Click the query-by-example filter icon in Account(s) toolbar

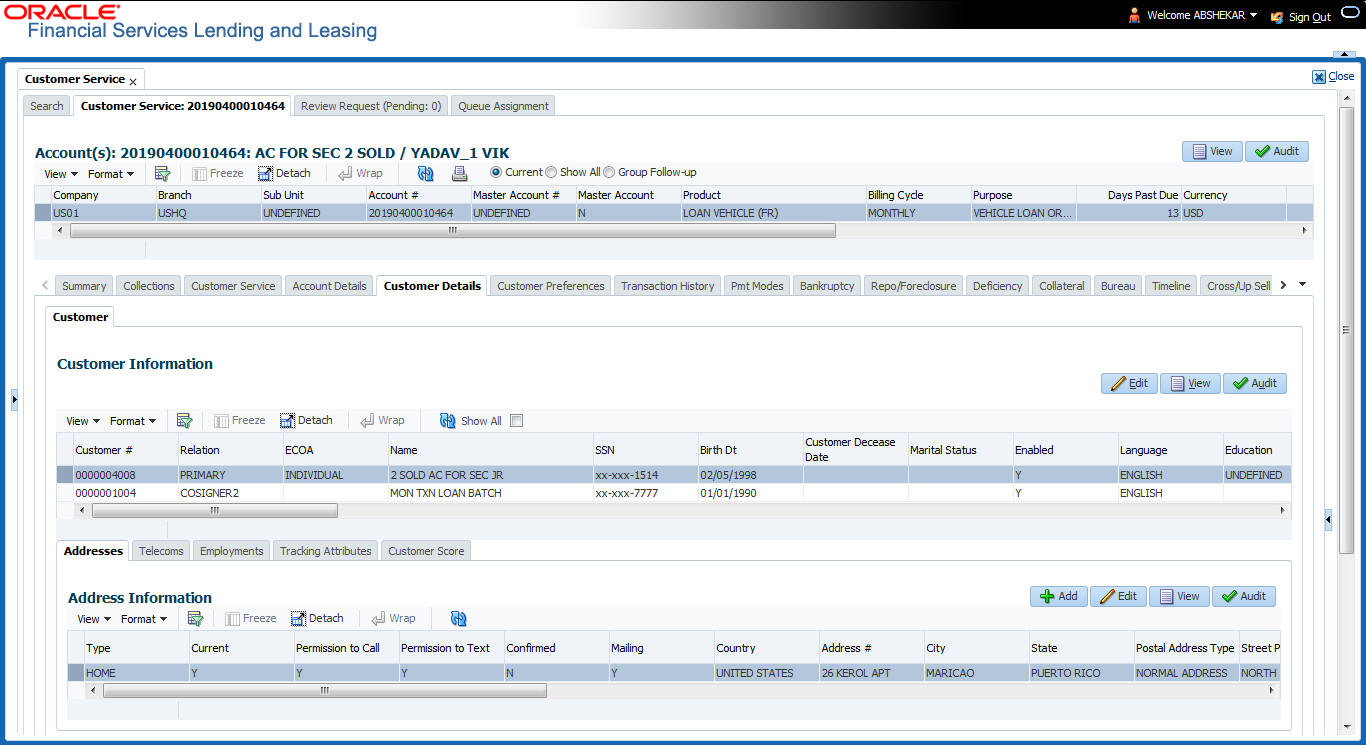coord(162,173)
